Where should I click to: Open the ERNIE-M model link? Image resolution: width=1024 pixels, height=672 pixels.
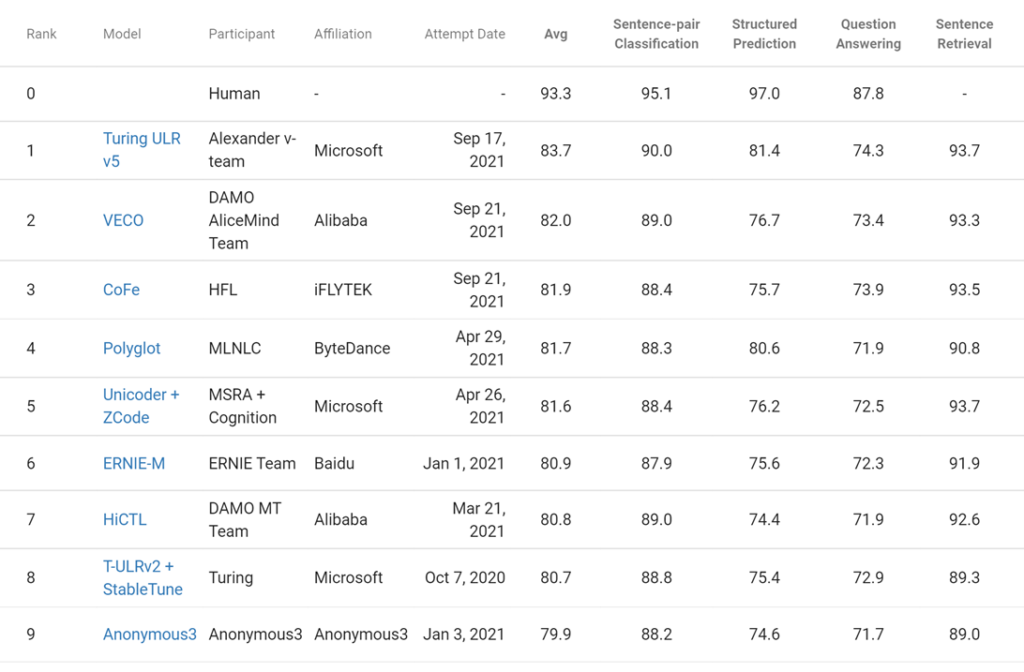point(134,463)
